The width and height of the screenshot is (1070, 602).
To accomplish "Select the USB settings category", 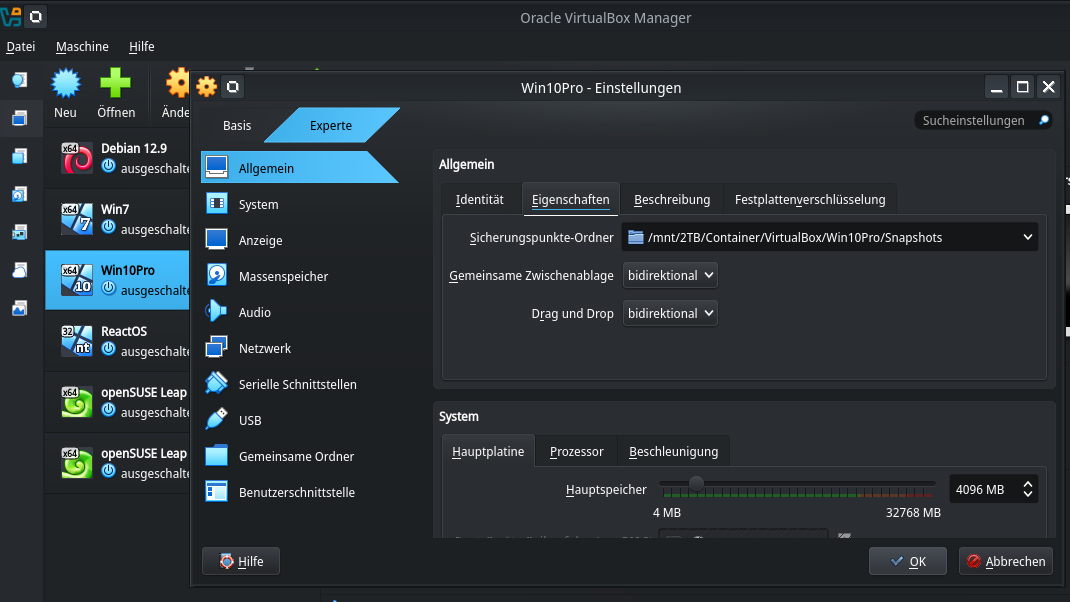I will [x=250, y=420].
